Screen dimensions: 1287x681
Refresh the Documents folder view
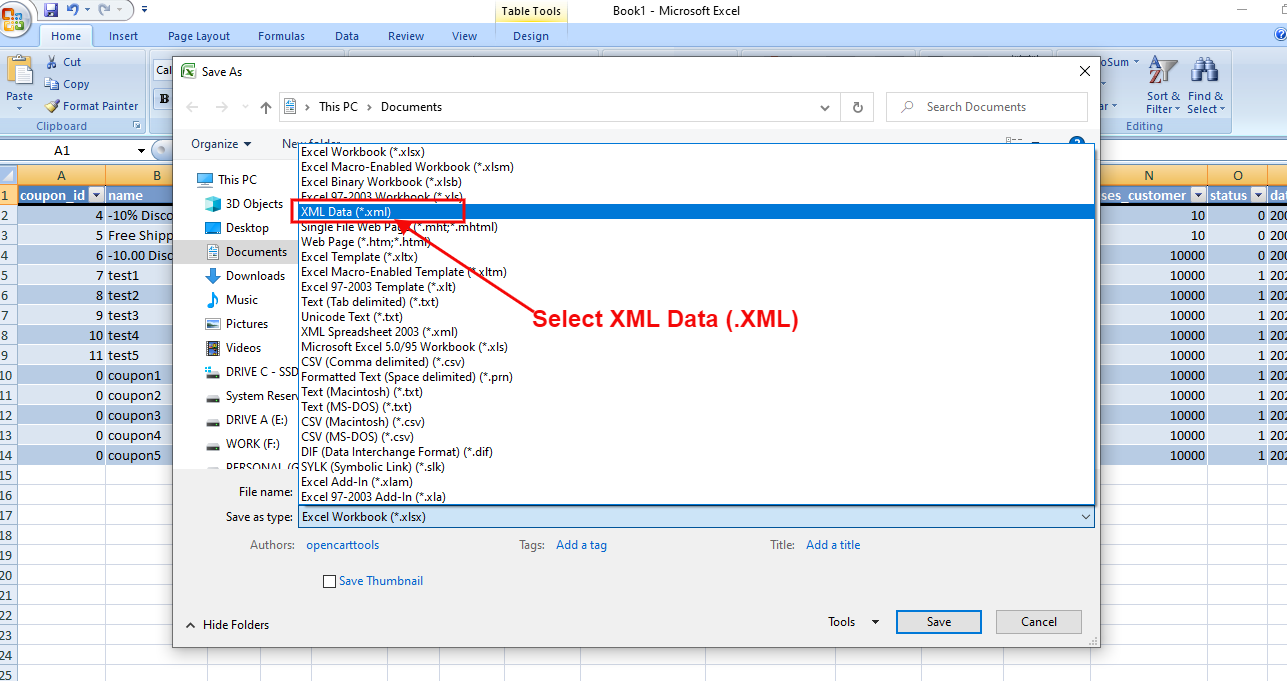[x=857, y=107]
